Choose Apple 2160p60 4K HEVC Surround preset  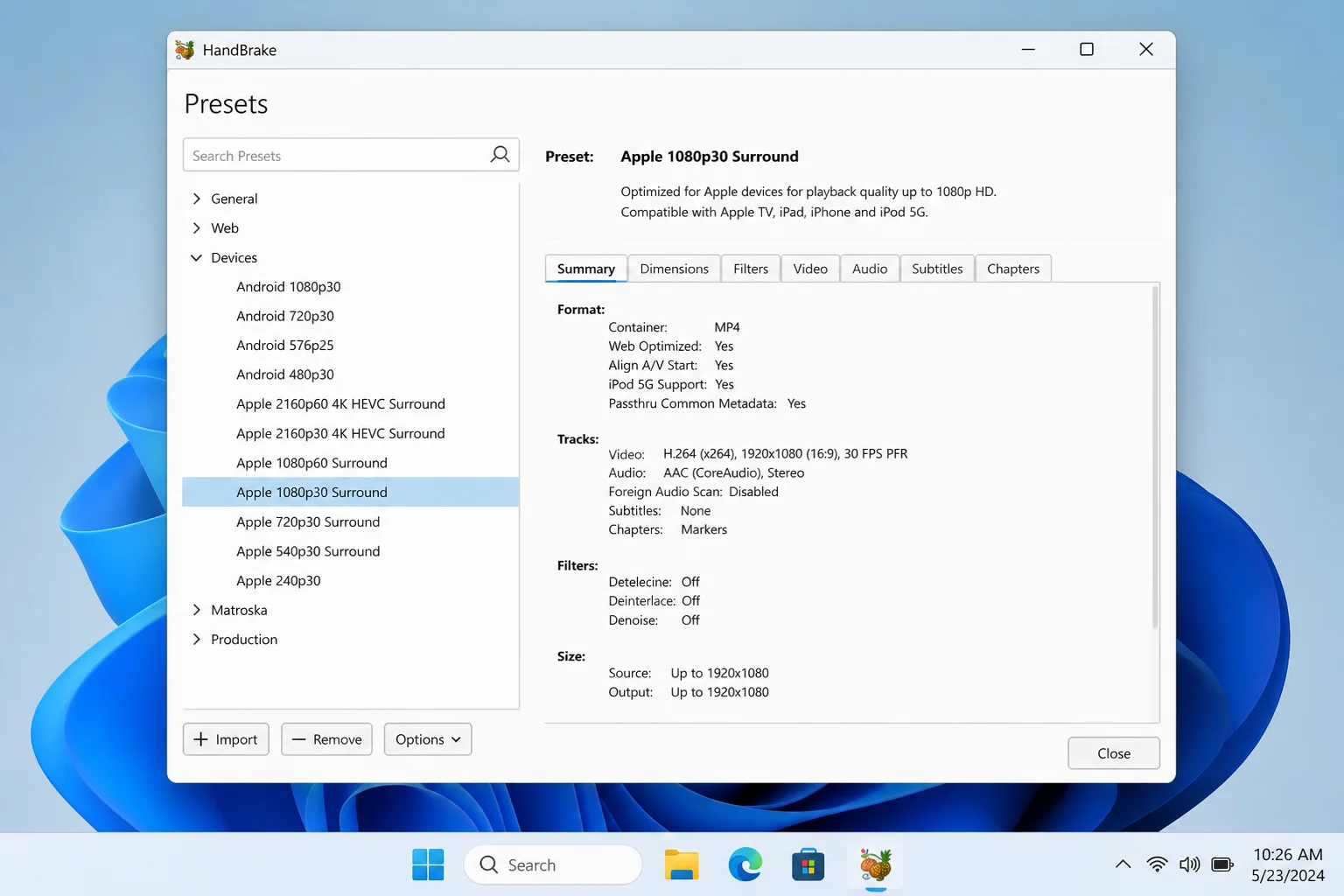coord(340,404)
